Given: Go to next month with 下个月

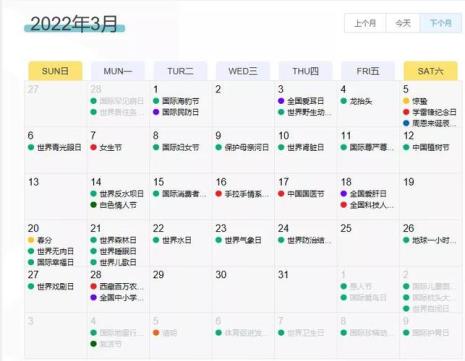Looking at the screenshot, I should pyautogui.click(x=441, y=23).
